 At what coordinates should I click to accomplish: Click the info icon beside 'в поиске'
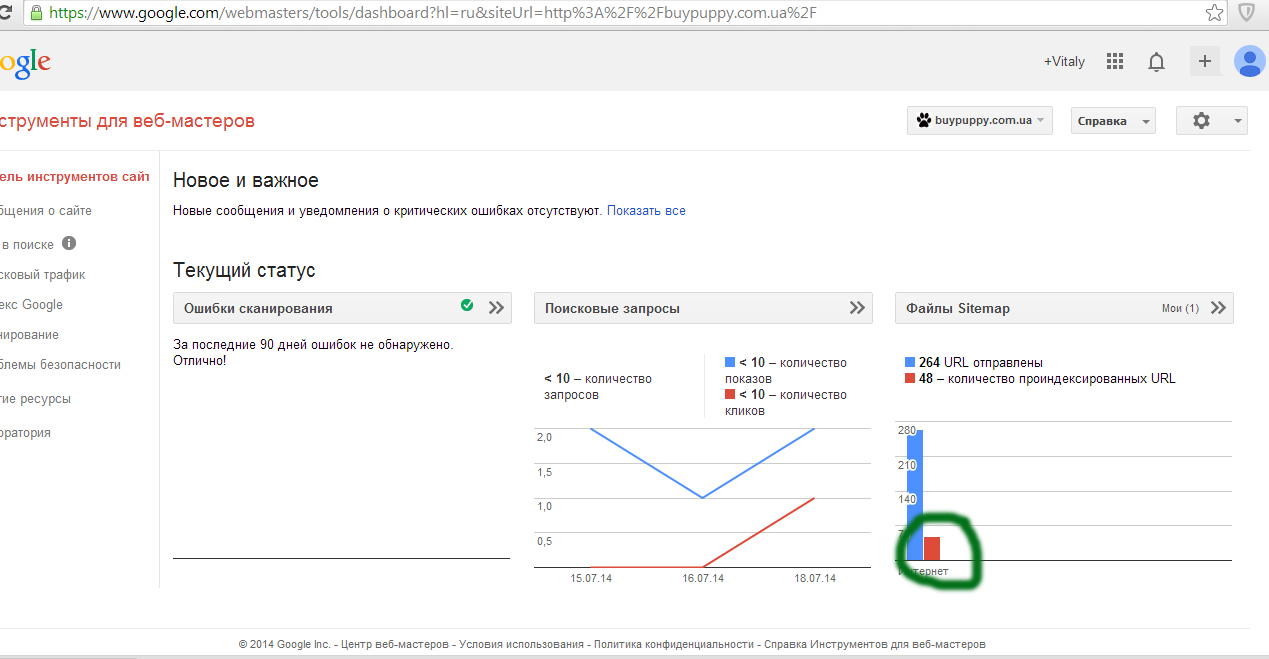click(x=69, y=243)
